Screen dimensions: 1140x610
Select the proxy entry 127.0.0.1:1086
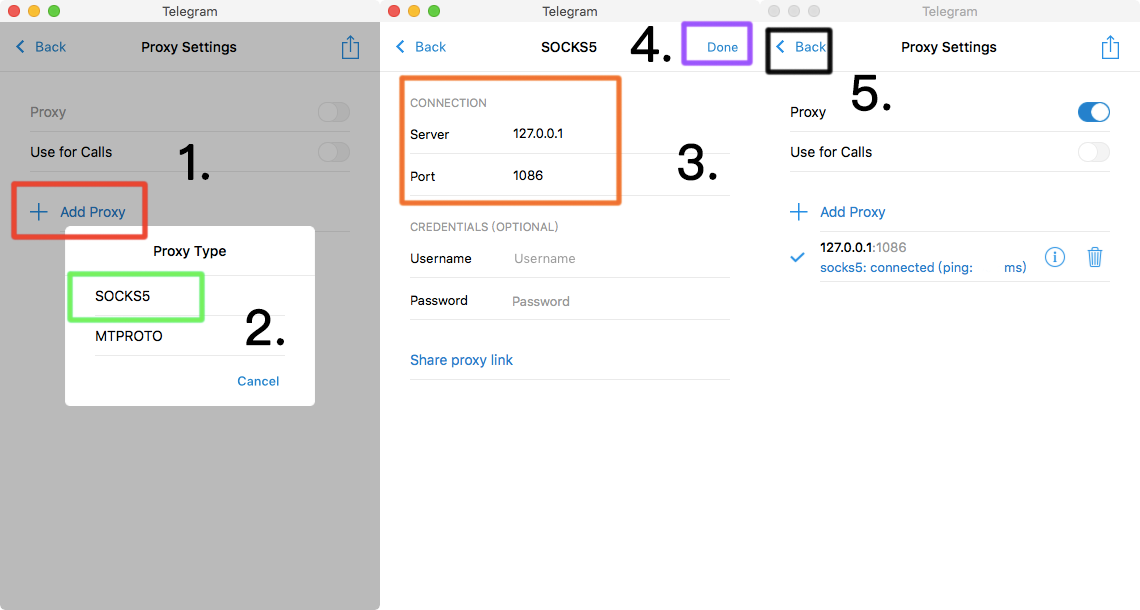tap(863, 247)
